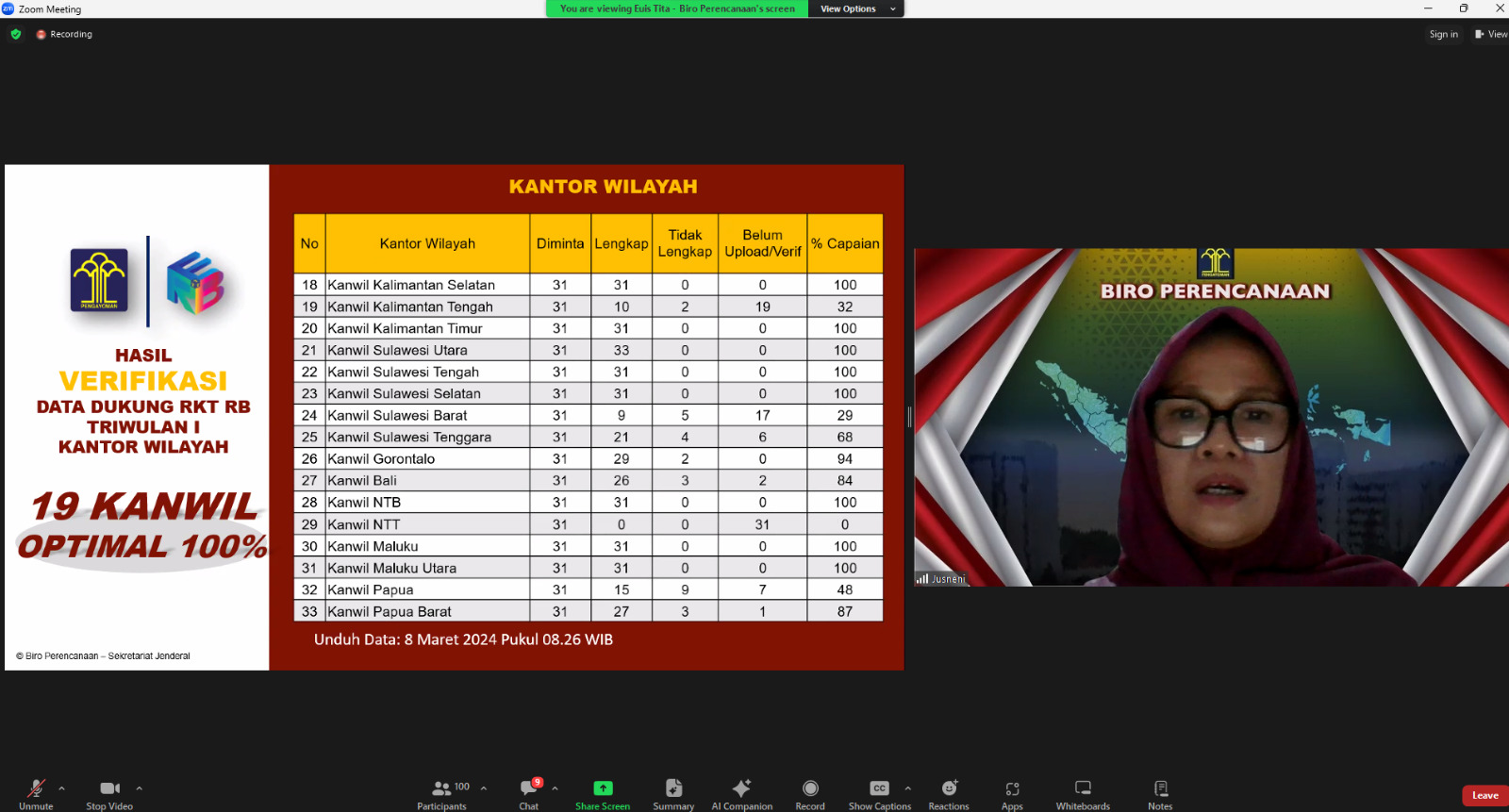Open the meeting Summary
This screenshot has width=1509, height=812.
(x=673, y=792)
